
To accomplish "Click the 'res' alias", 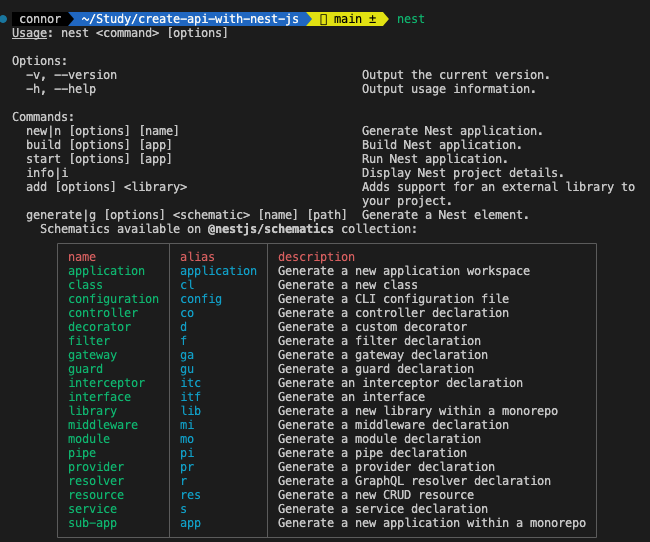I will click(190, 496).
